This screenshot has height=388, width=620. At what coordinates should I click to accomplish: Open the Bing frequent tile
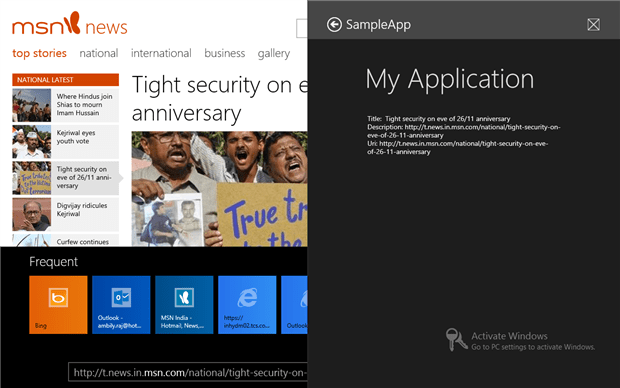[58, 305]
